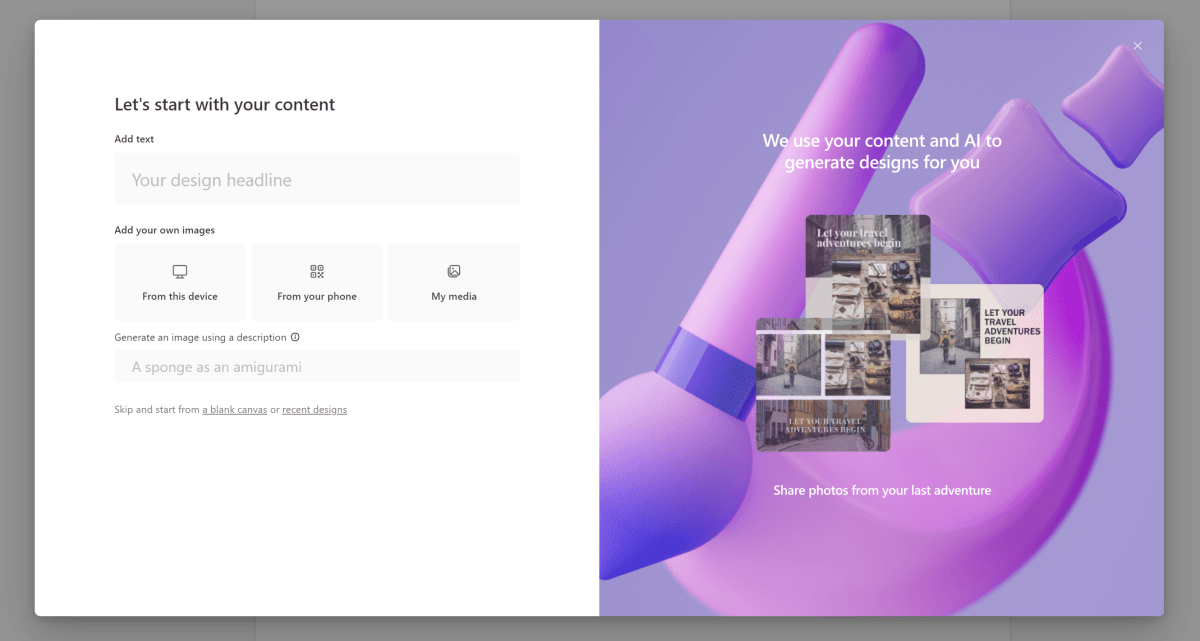Click the picture icon for My media
1200x641 pixels.
(454, 271)
